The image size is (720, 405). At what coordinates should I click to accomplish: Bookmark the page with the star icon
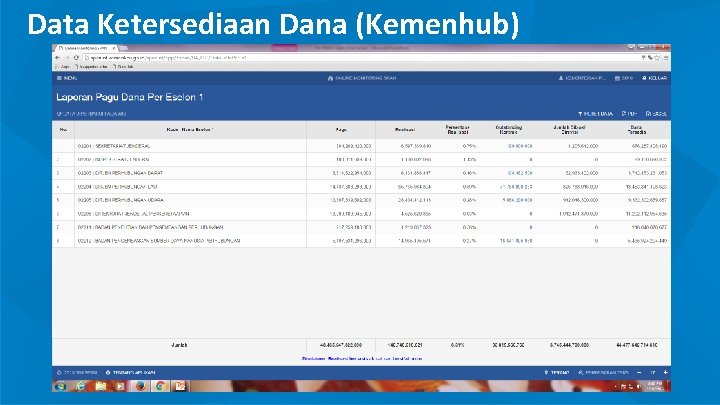click(x=657, y=58)
